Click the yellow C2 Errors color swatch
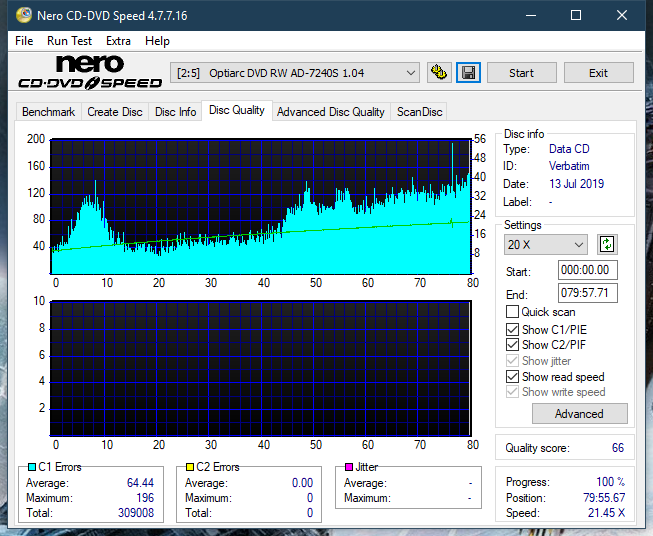Screen dimensions: 653x536 click(x=190, y=467)
